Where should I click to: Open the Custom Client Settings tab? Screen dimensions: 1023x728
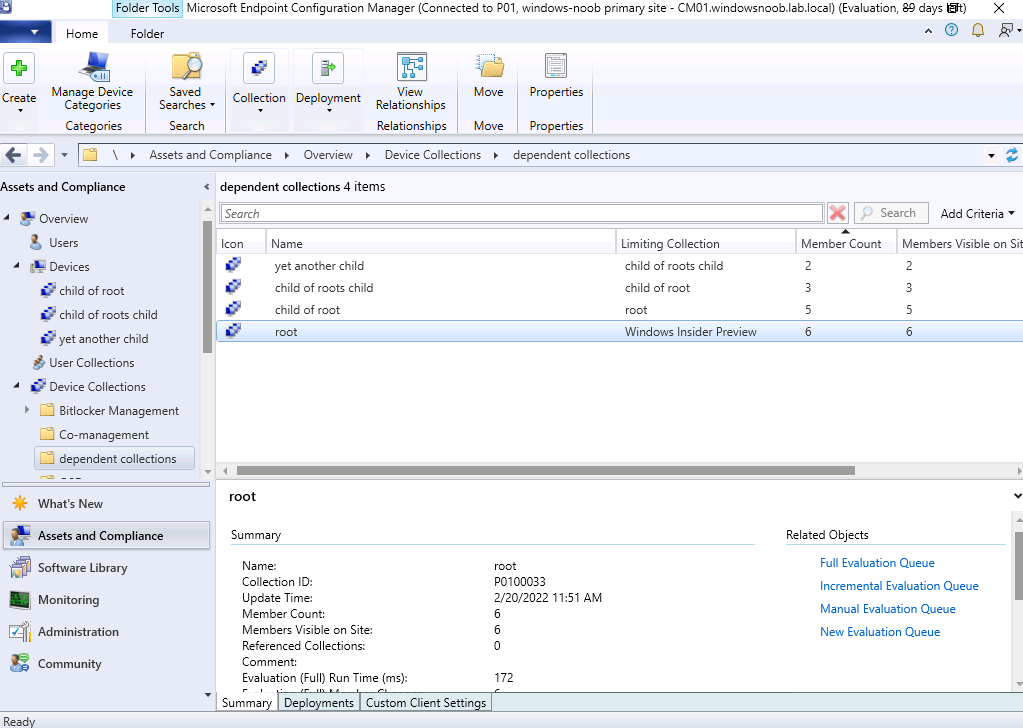pyautogui.click(x=426, y=703)
